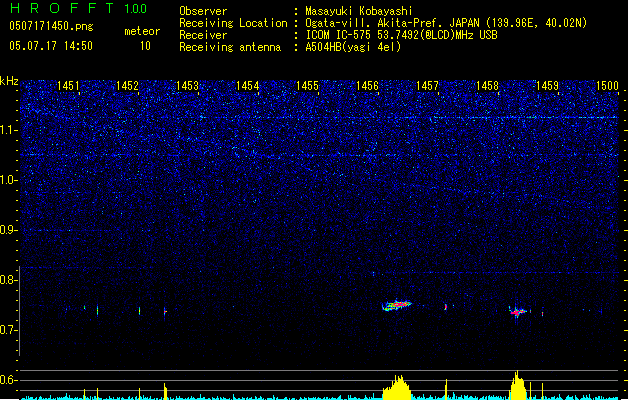Click the 1455 time axis label
This screenshot has width=629, height=400.
[x=307, y=86]
